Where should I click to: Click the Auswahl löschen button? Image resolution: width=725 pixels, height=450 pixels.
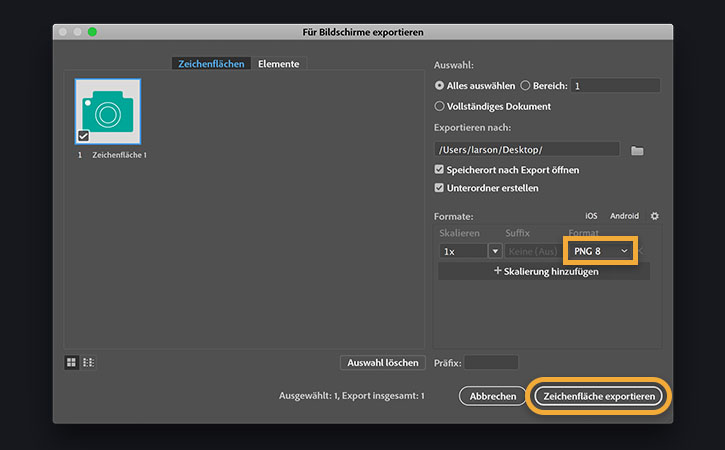point(383,362)
